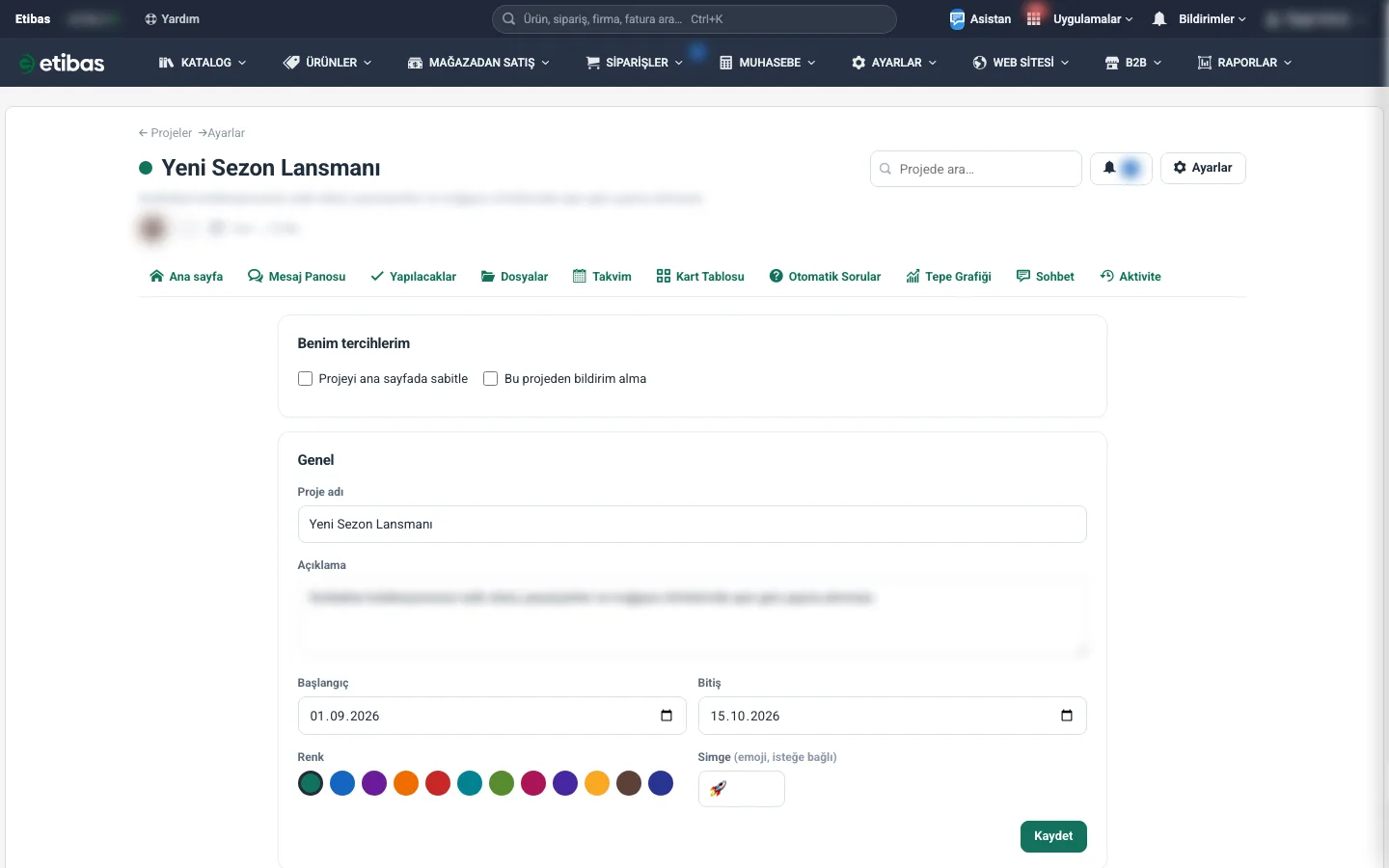Select the orange color swatch

[x=406, y=783]
